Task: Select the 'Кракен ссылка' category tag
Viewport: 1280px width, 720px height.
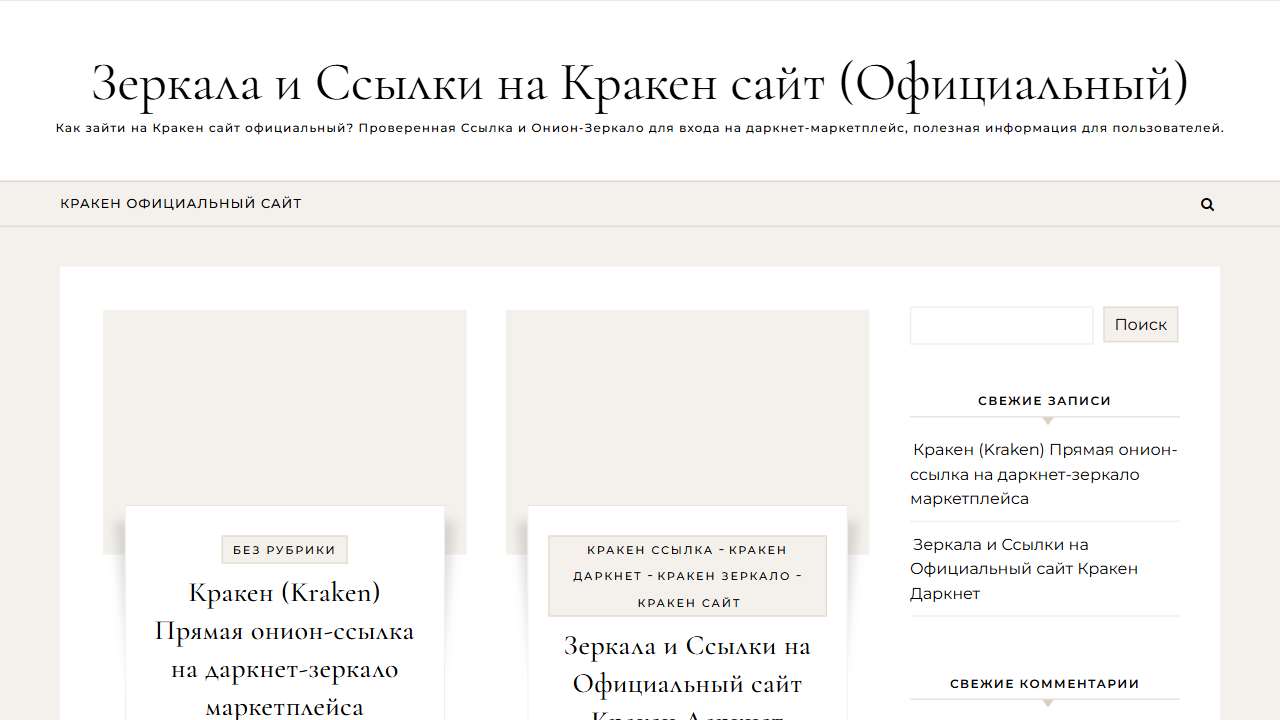Action: click(650, 550)
